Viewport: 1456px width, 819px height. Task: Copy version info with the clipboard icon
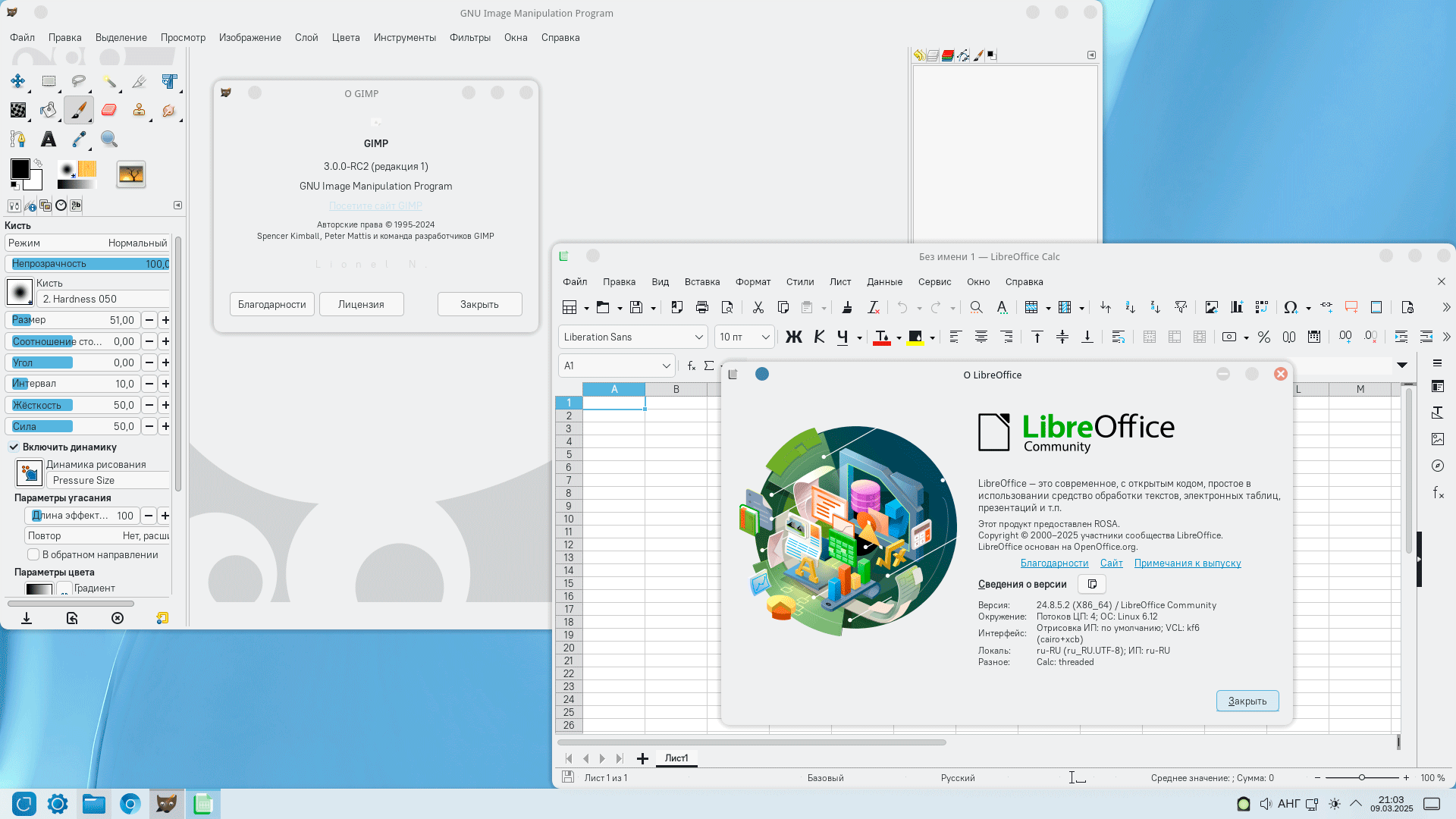tap(1092, 584)
